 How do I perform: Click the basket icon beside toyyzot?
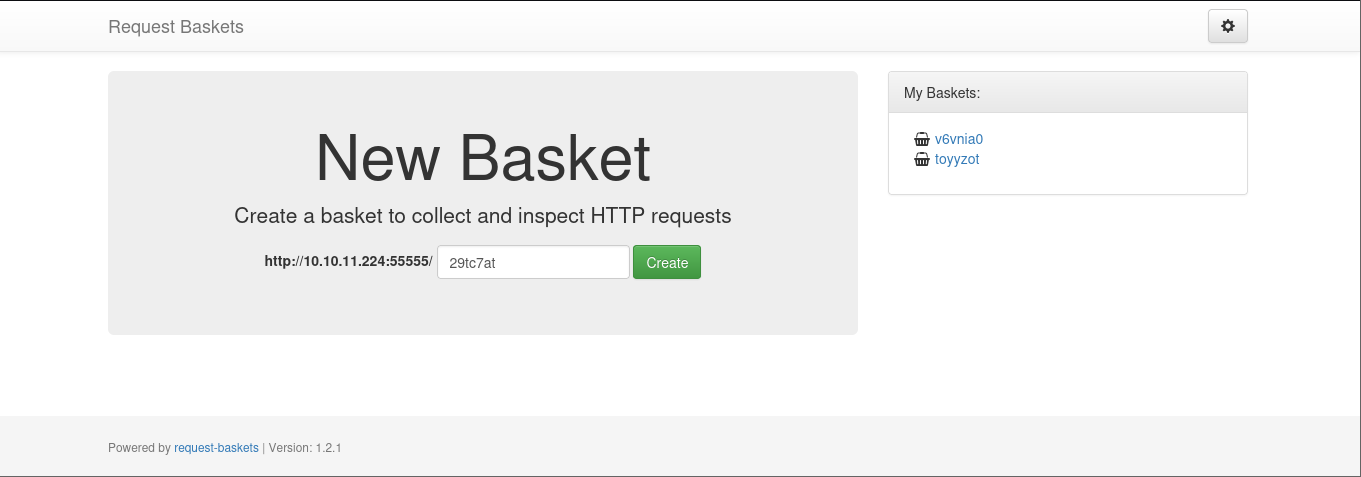922,159
